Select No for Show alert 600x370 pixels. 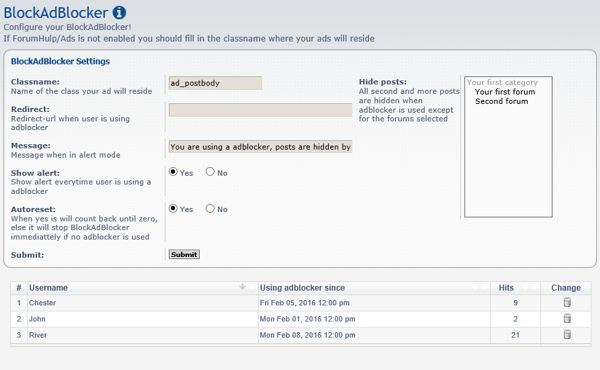(210, 172)
